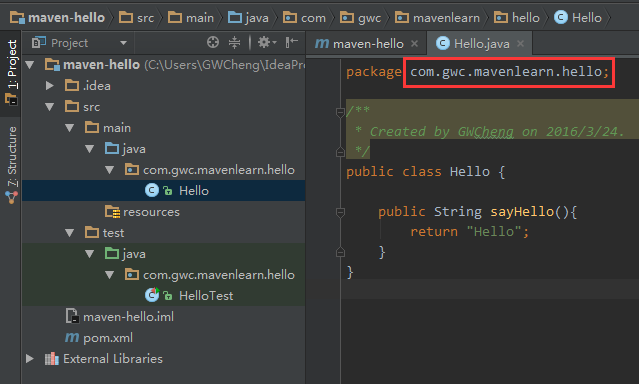Image resolution: width=639 pixels, height=384 pixels.
Task: Click the maven-hello module icon in tree
Action: click(x=52, y=64)
